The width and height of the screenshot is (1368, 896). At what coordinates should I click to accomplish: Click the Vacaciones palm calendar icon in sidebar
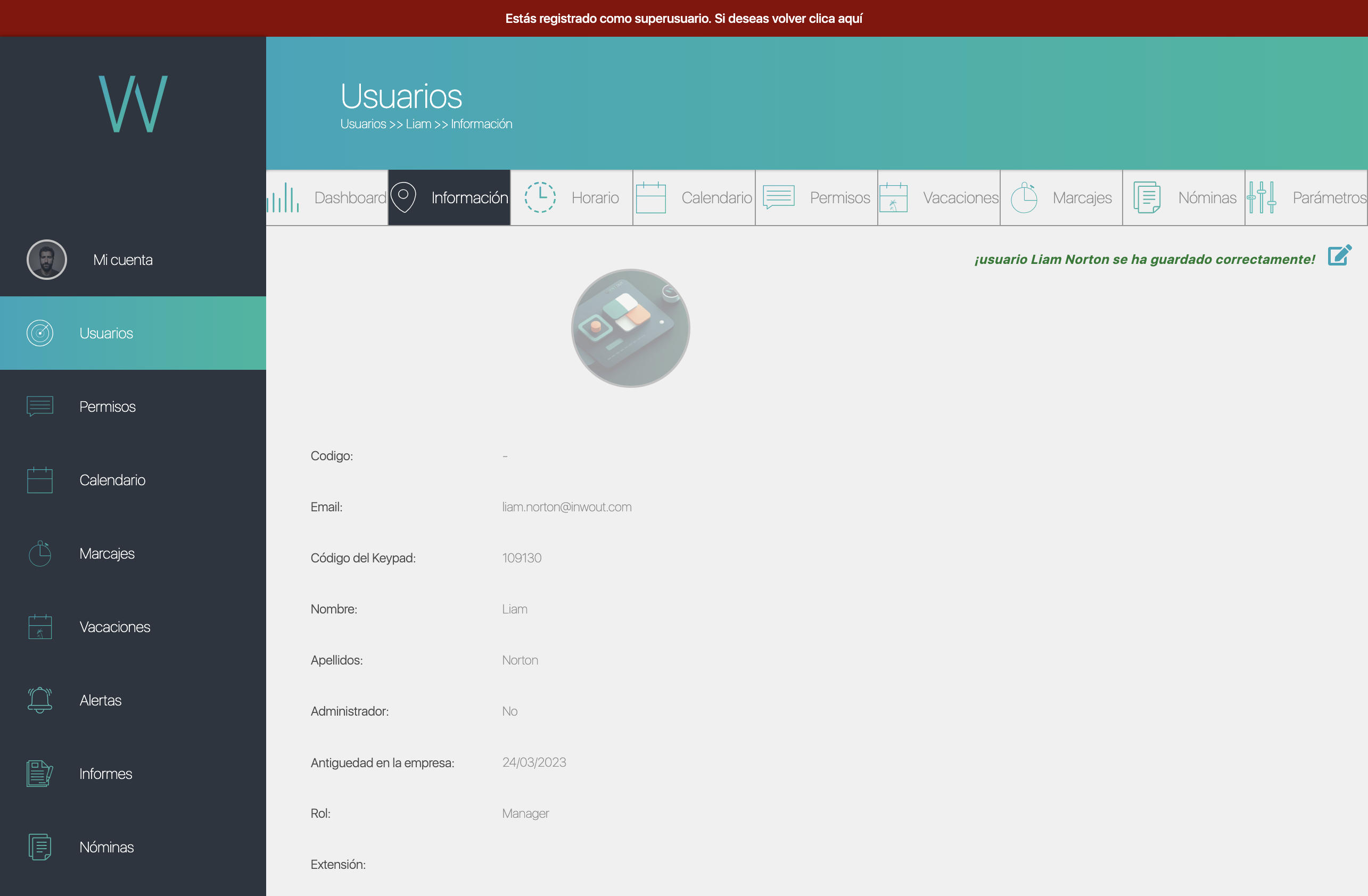[40, 627]
